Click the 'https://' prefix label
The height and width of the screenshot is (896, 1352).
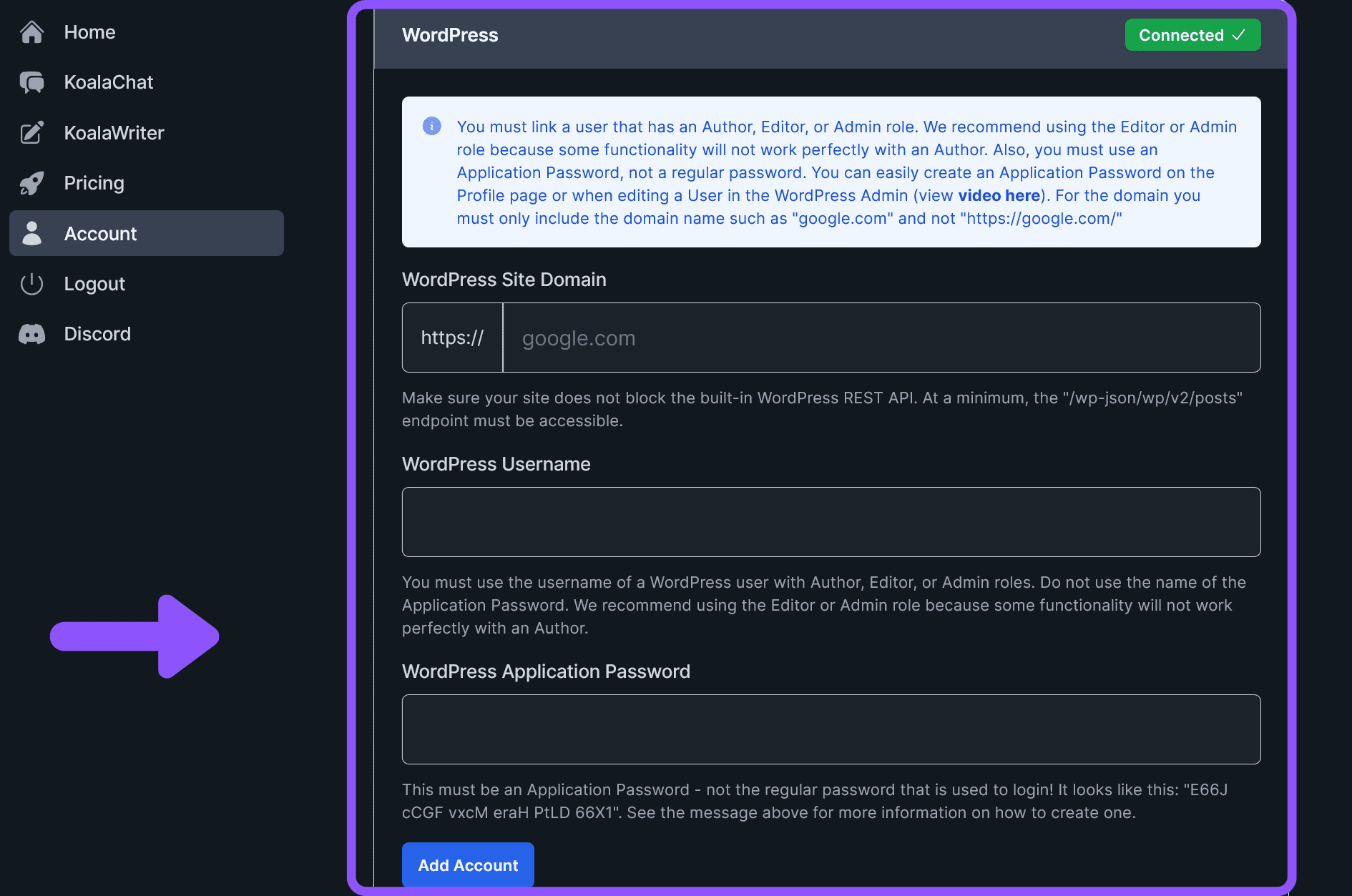(452, 338)
